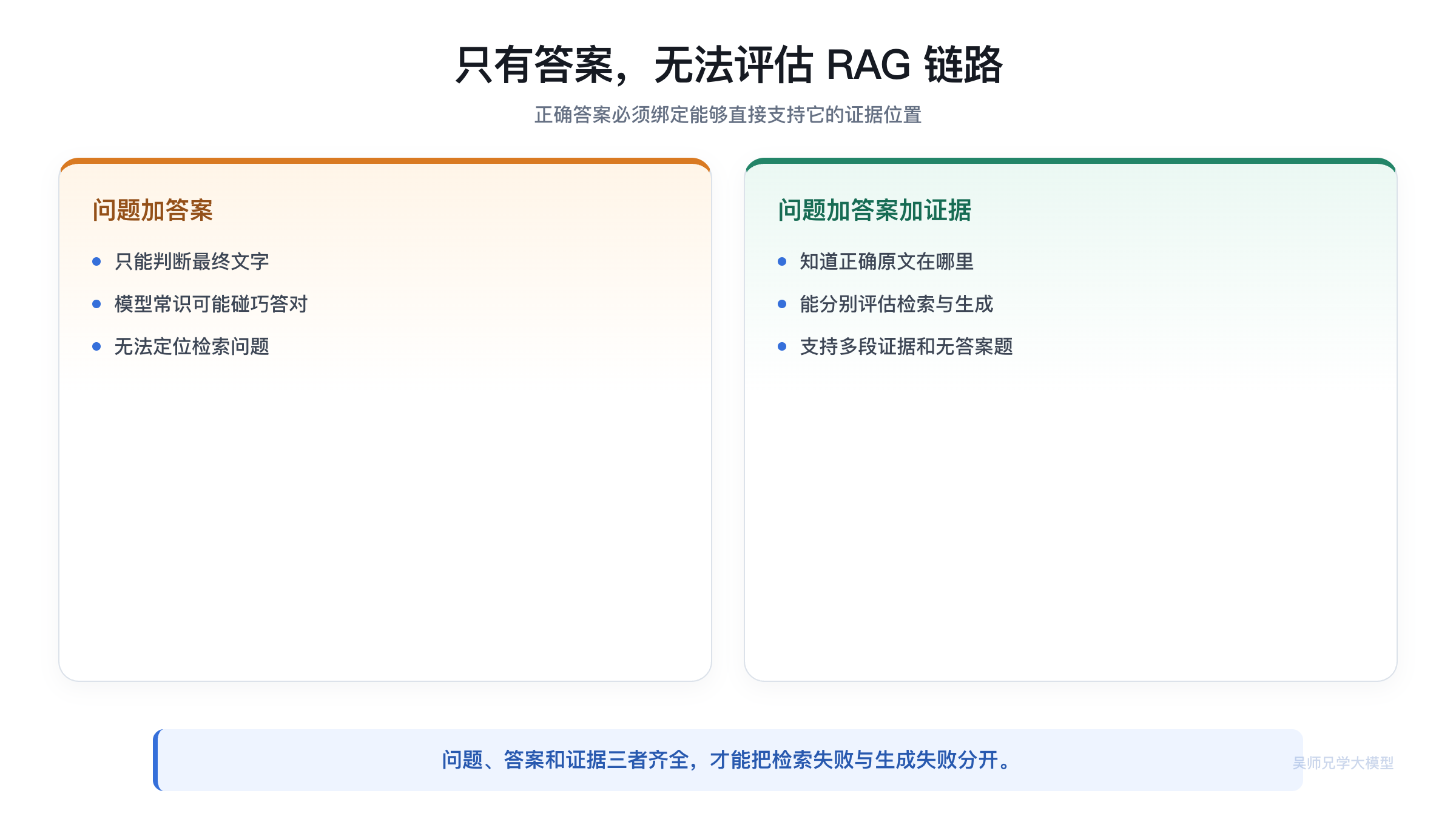Viewport: 1456px width, 819px height.
Task: Click the bullet text '只能判断最终文字'
Action: [x=192, y=261]
